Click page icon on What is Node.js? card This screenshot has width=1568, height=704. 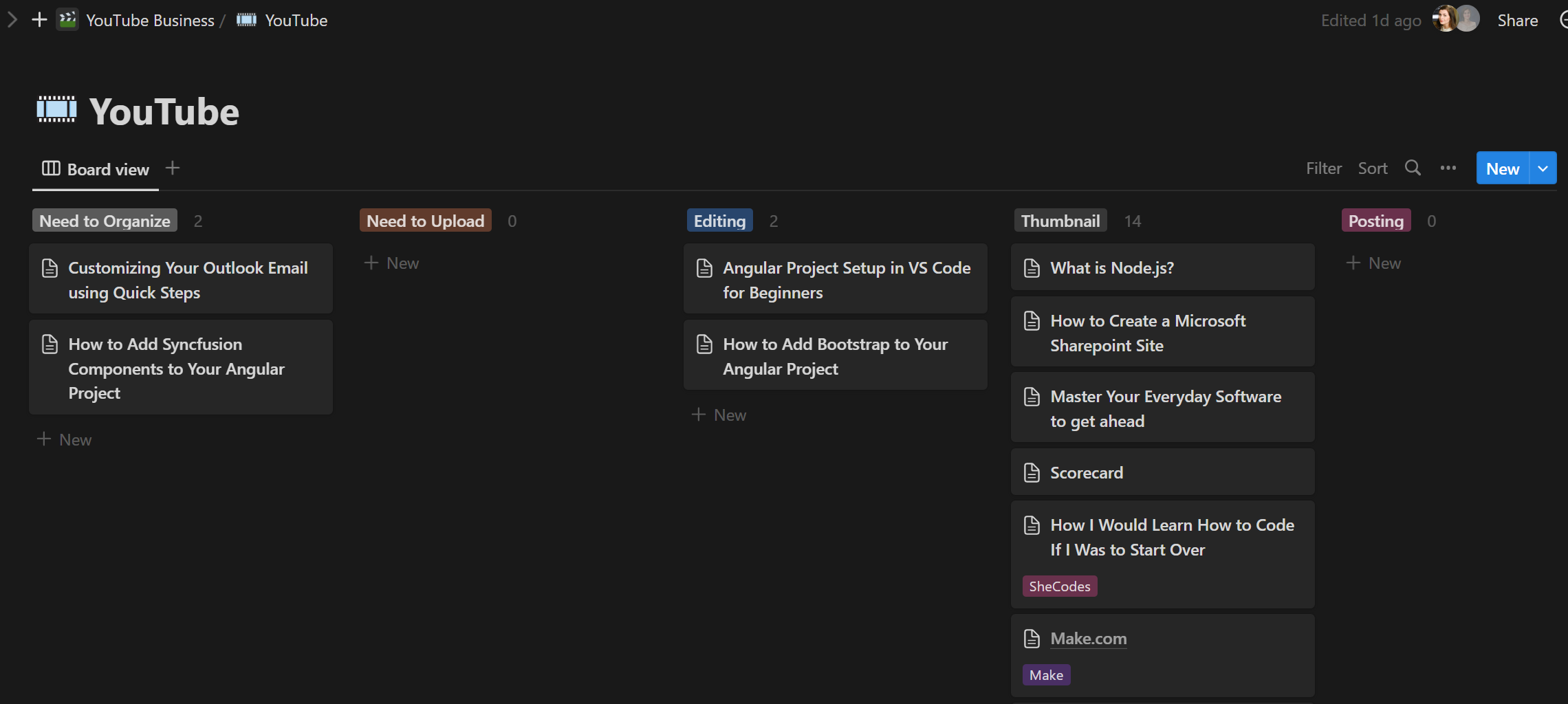[1032, 268]
